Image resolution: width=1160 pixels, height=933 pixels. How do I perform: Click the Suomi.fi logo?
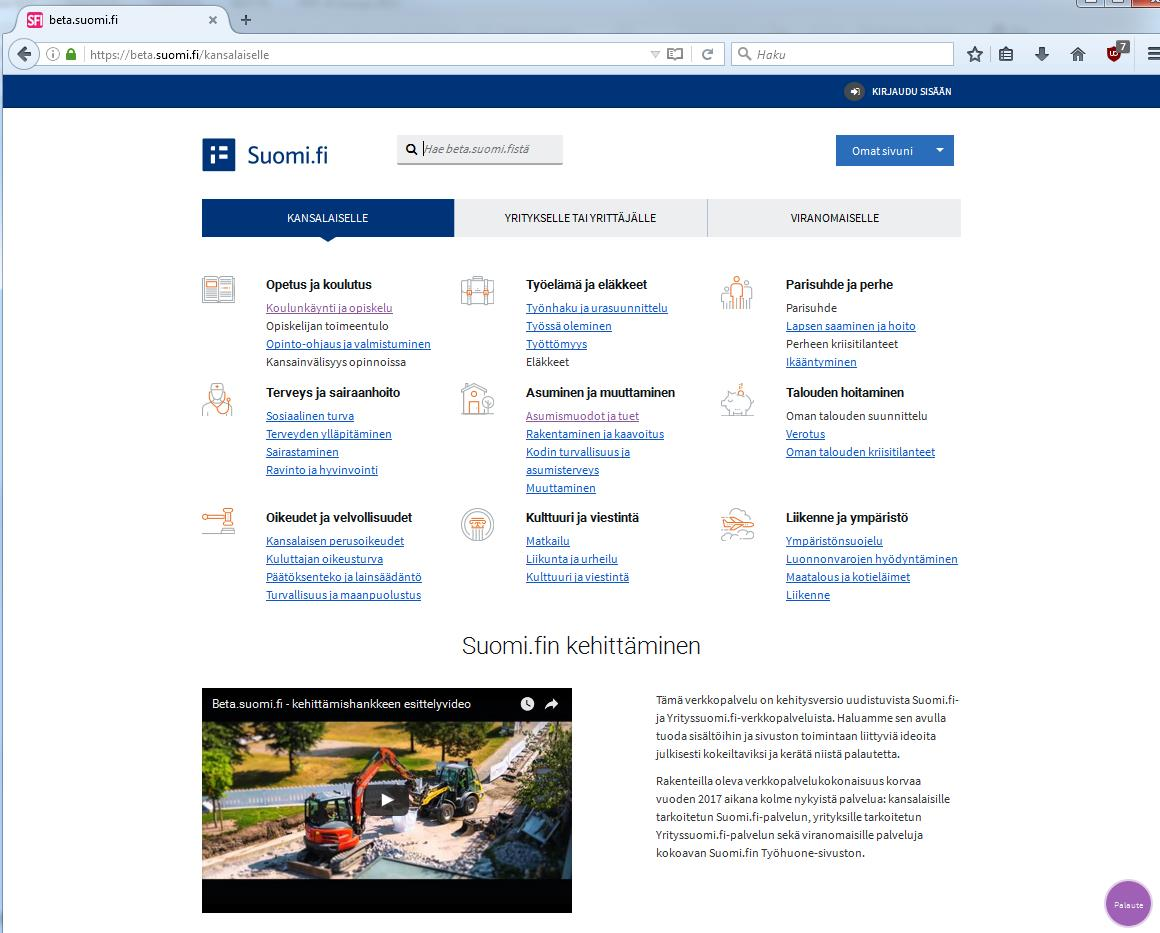[265, 155]
